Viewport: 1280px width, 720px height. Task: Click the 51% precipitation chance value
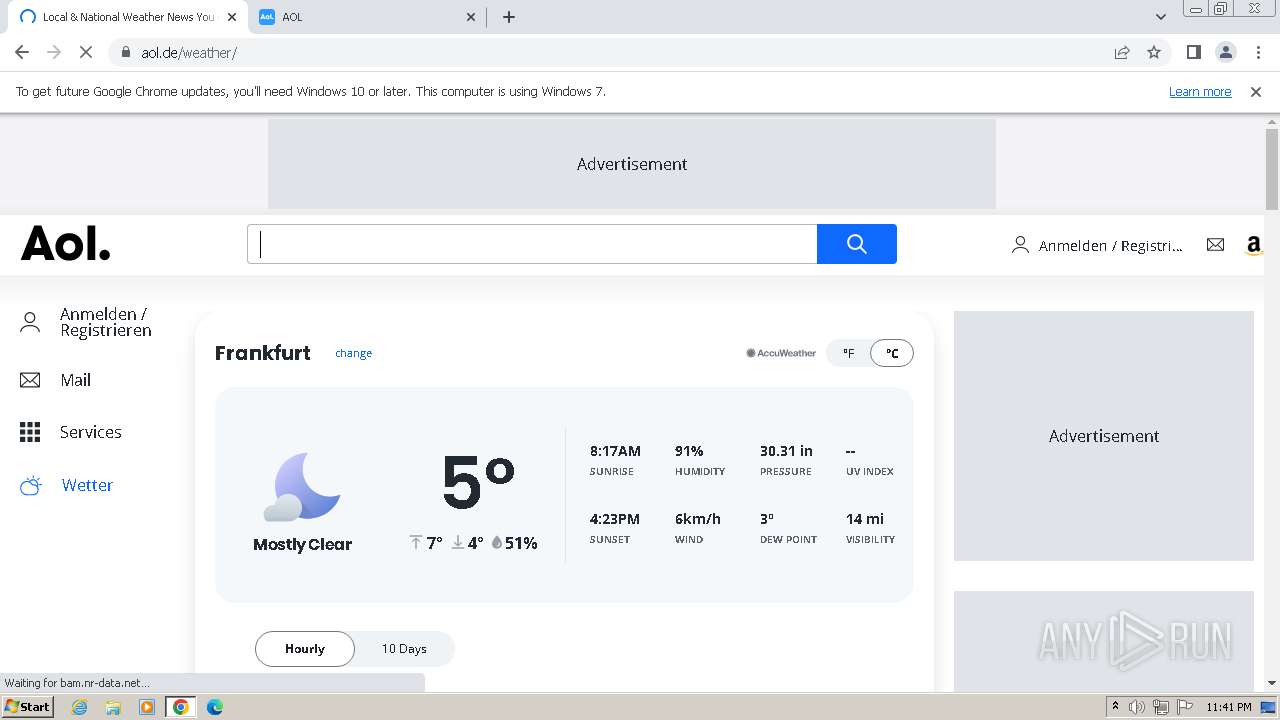click(x=520, y=543)
